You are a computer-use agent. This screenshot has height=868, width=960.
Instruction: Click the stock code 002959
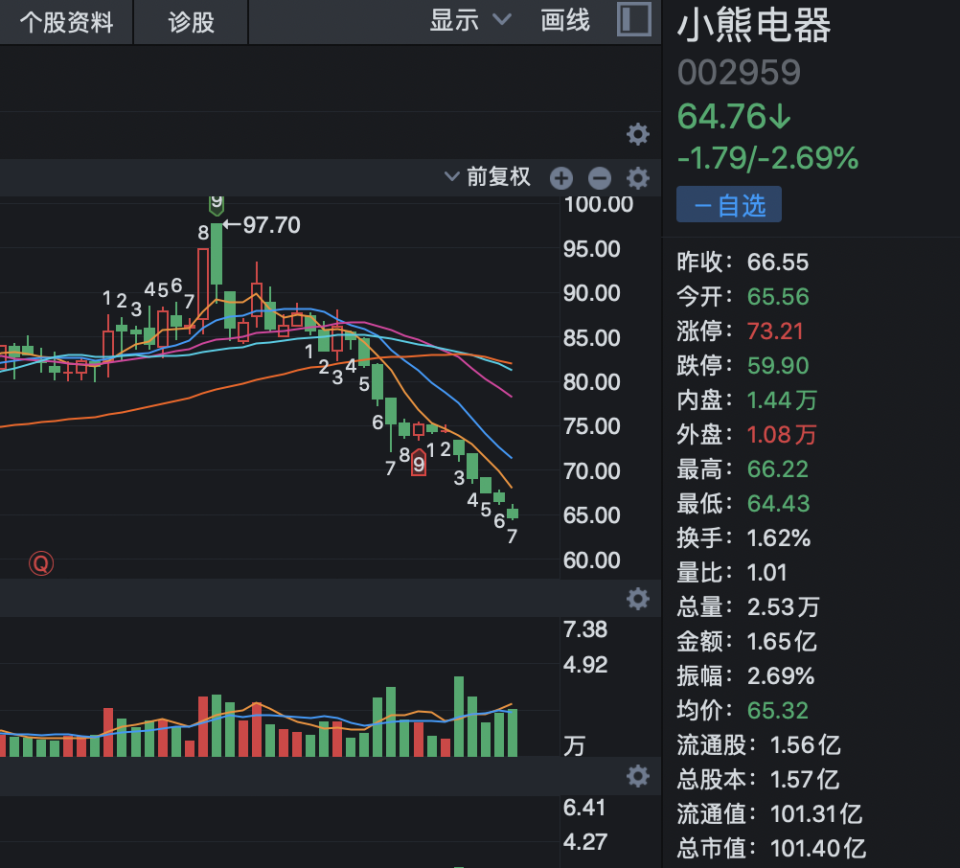pos(739,73)
